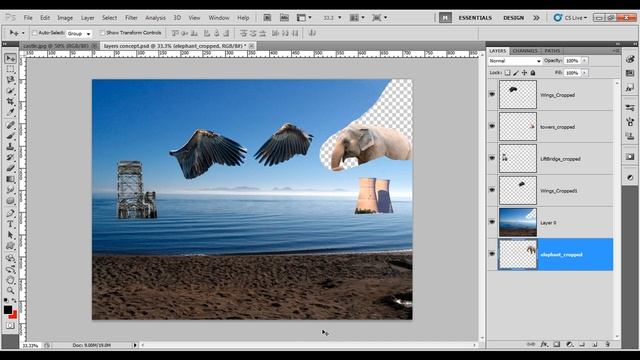
Task: Select the Pen tool
Action: click(x=10, y=213)
